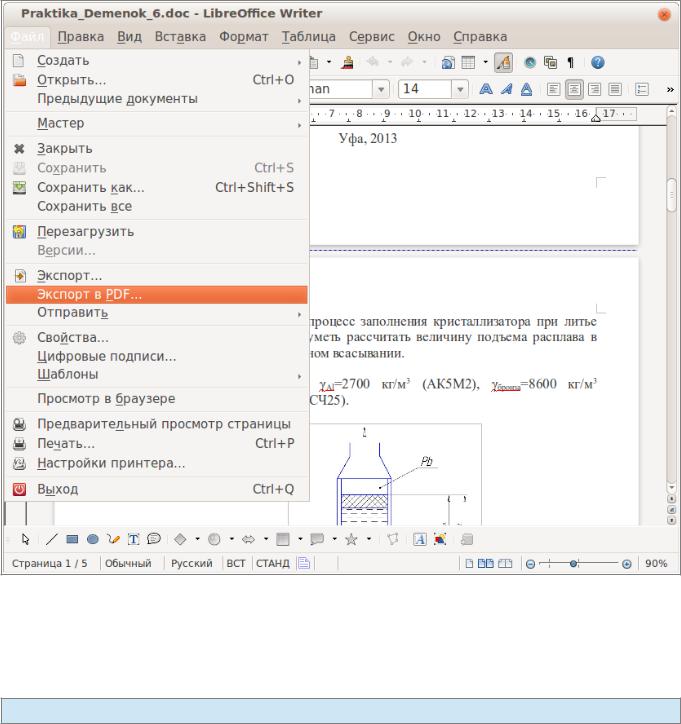Select the Flowchart shapes tool
Image resolution: width=681 pixels, height=724 pixels.
tap(283, 539)
